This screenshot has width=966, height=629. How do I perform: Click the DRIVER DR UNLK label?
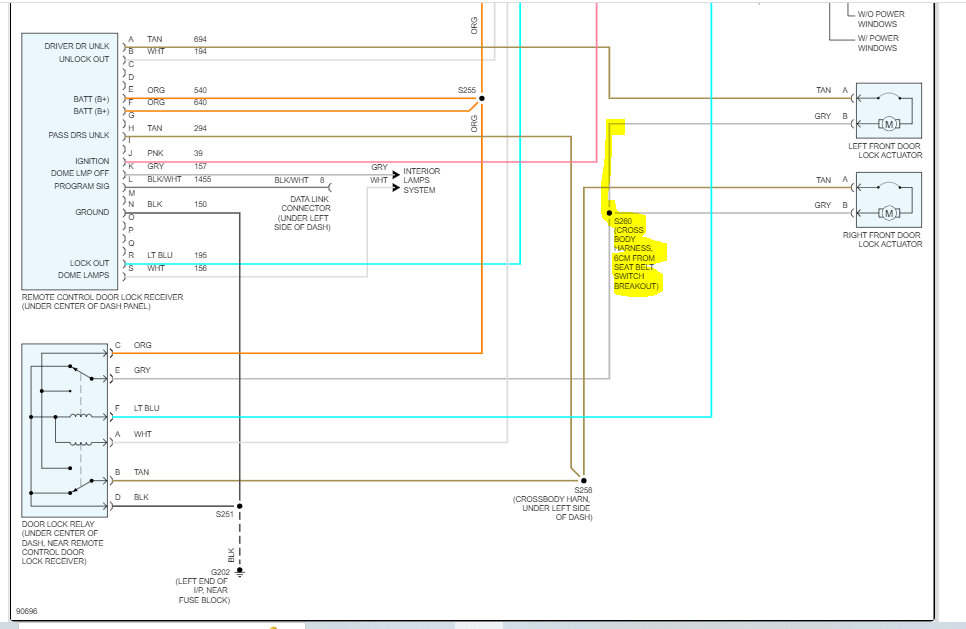point(76,46)
